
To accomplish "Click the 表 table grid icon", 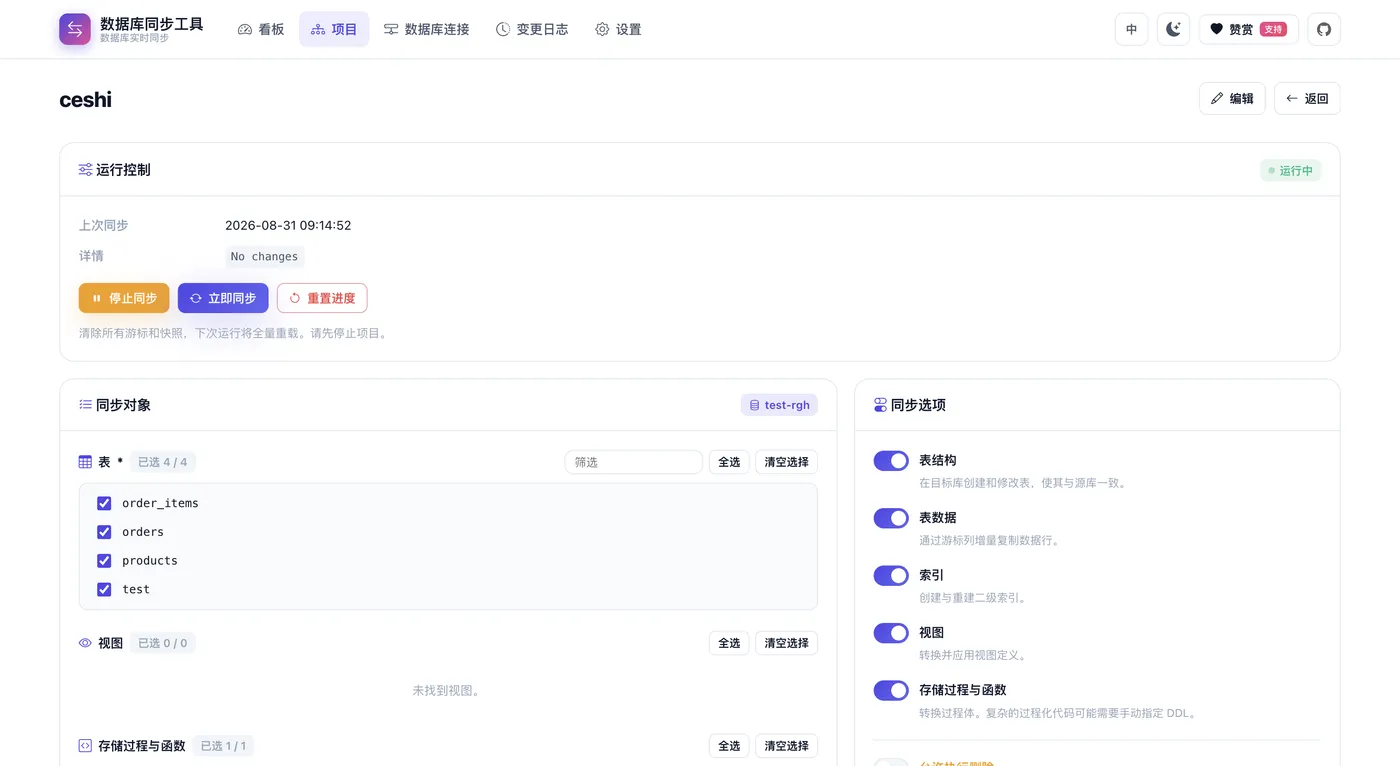I will 86,462.
